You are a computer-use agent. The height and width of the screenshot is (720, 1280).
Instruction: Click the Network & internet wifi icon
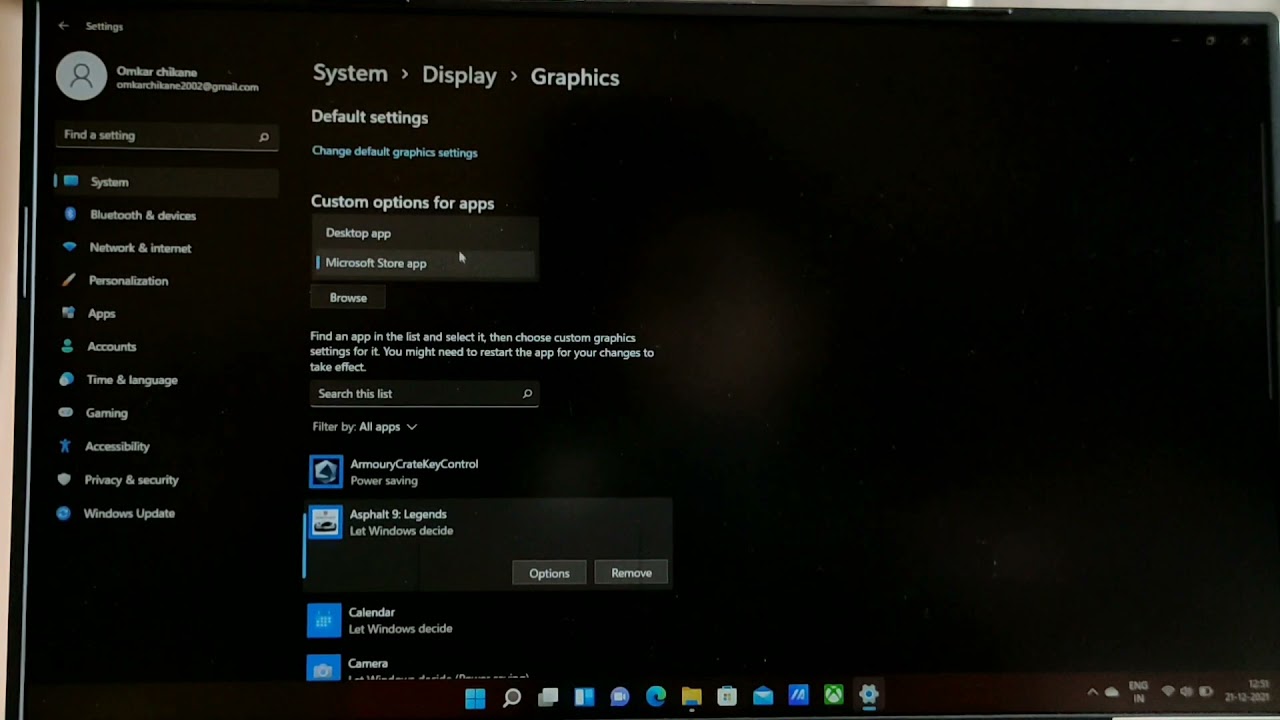tap(69, 247)
